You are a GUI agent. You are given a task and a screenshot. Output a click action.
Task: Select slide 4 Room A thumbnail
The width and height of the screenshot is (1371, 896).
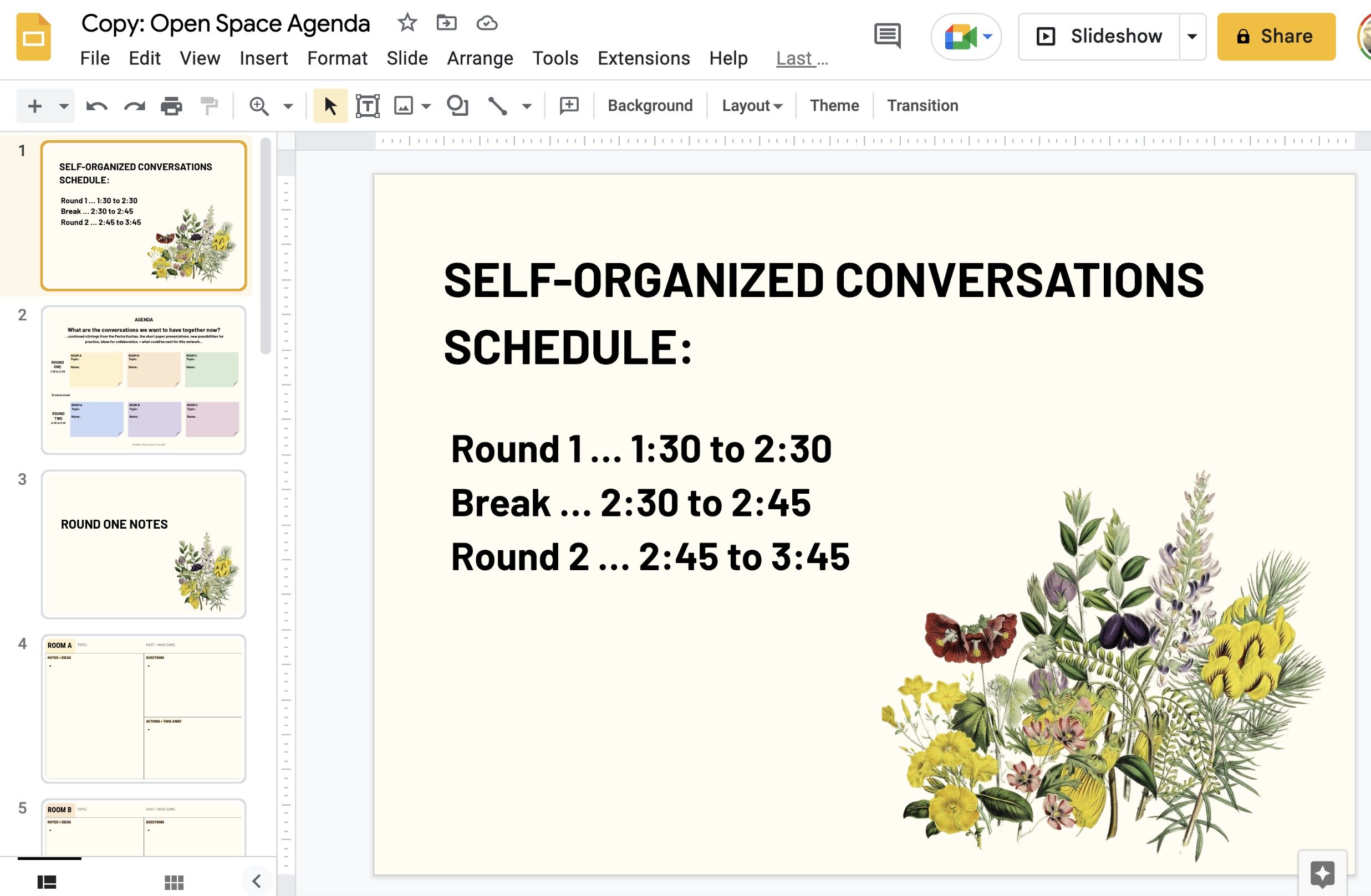pos(144,708)
